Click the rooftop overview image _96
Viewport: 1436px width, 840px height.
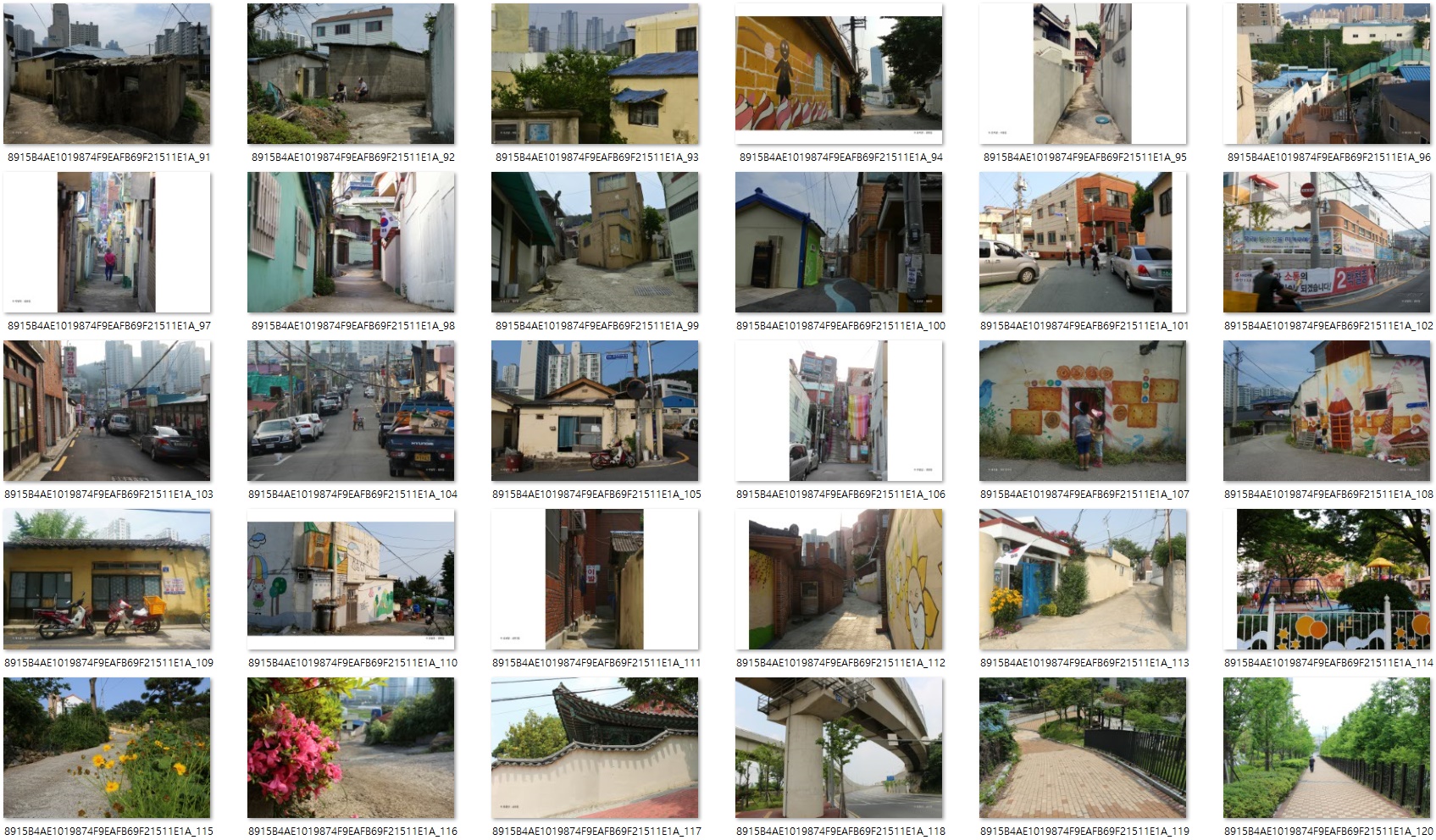pyautogui.click(x=1327, y=74)
